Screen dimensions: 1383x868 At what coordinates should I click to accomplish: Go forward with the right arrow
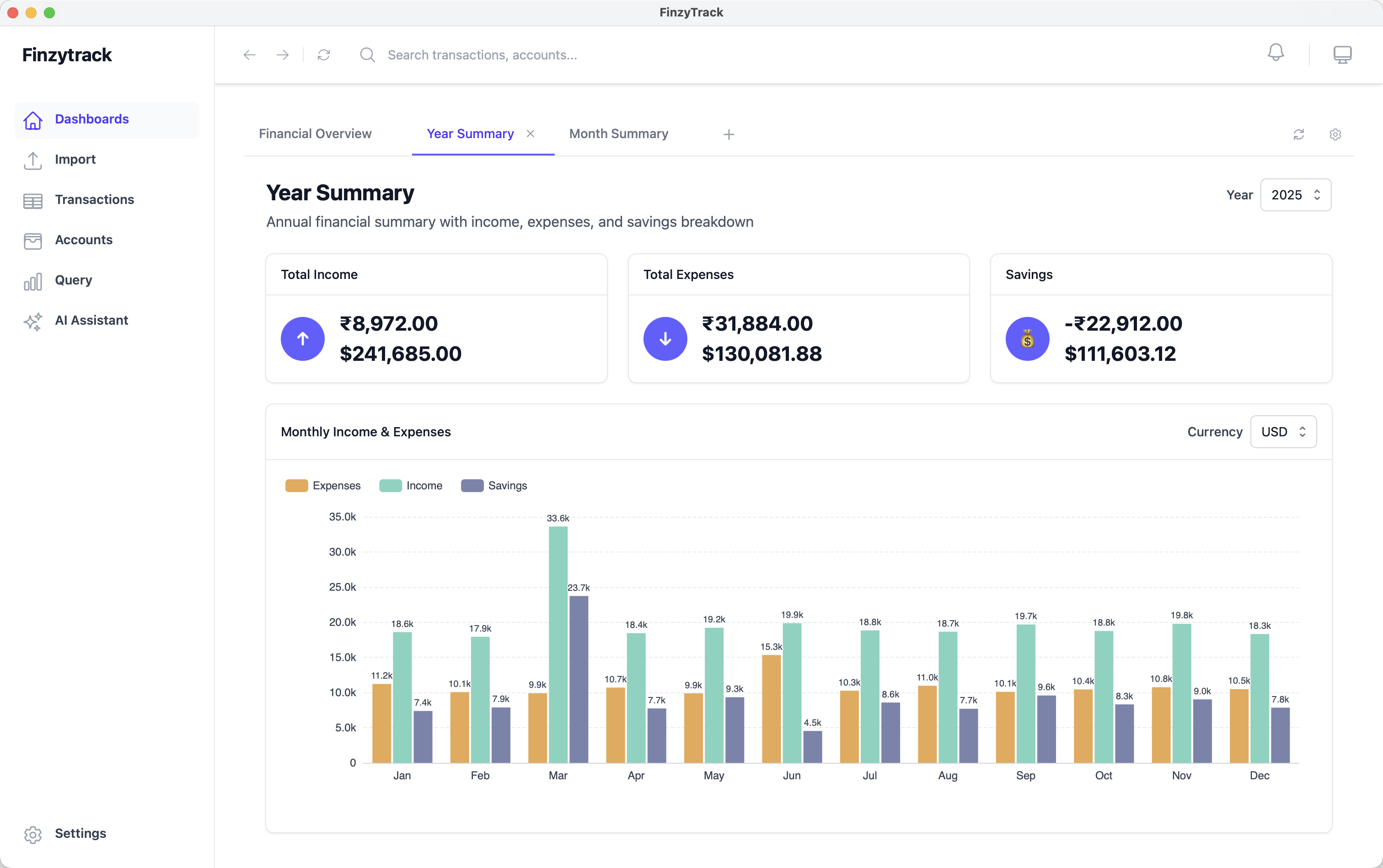coord(283,55)
